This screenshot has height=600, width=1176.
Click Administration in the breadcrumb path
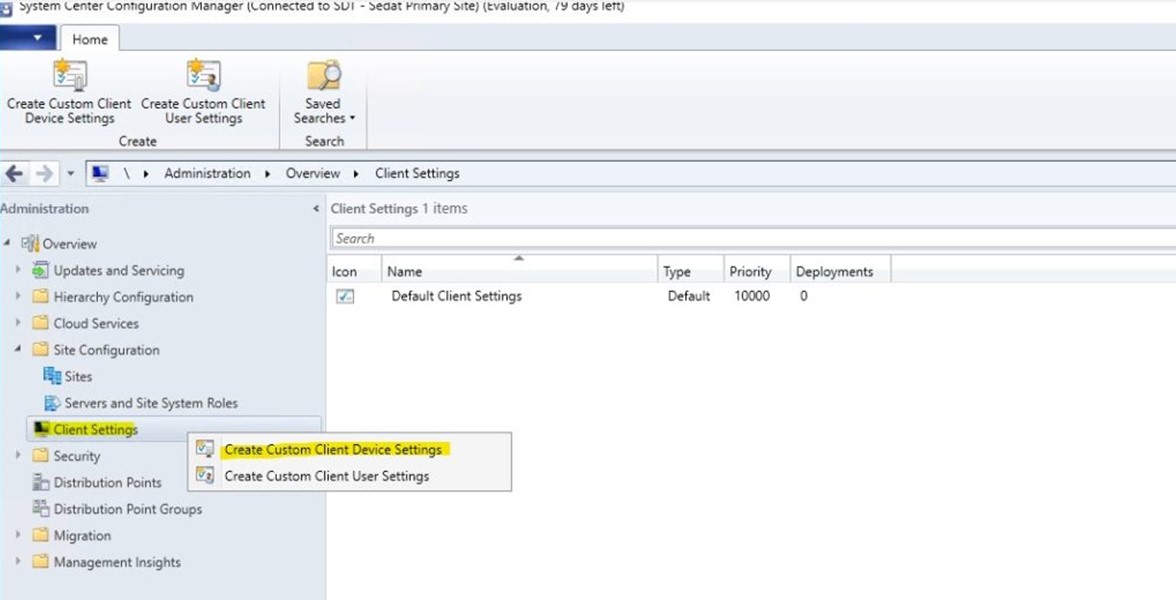point(207,173)
